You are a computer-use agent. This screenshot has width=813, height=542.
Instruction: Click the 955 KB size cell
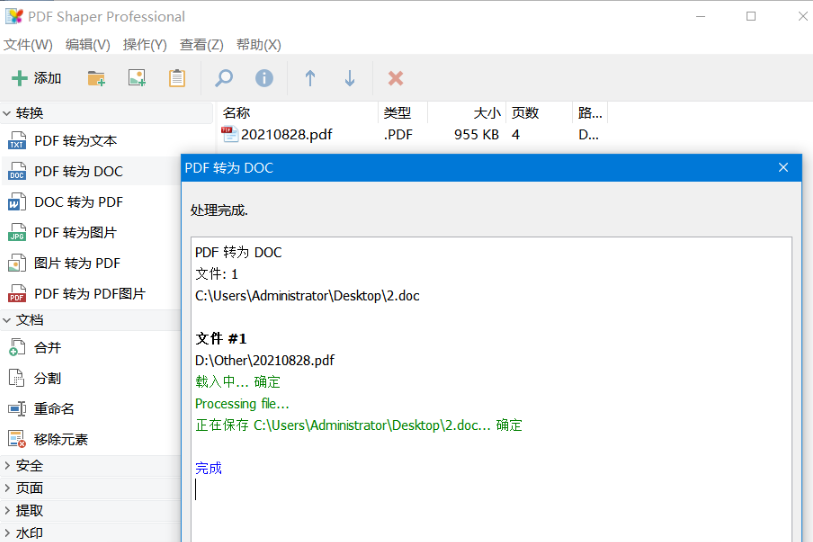pos(476,134)
